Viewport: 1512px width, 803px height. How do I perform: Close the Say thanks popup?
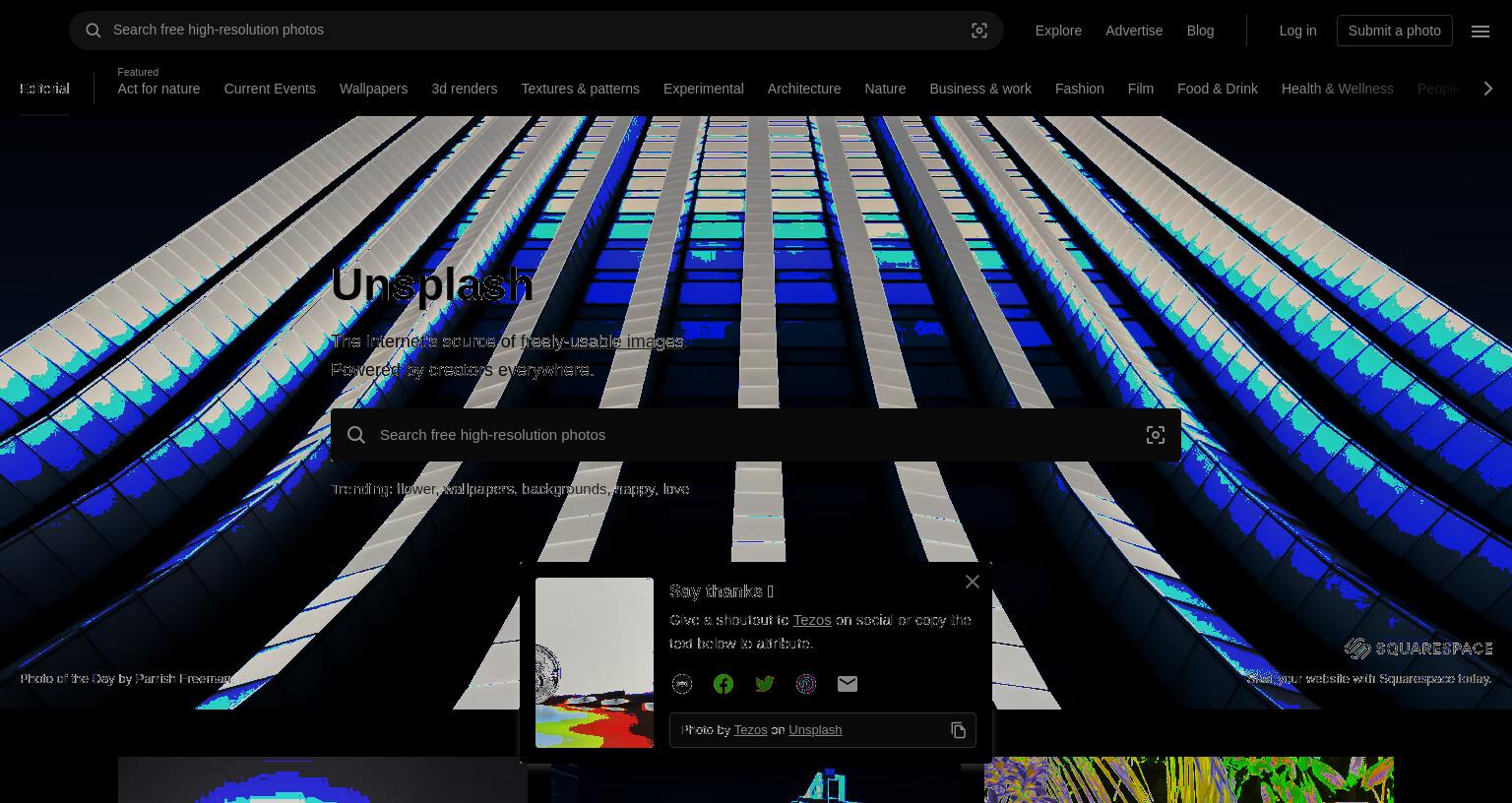click(973, 582)
